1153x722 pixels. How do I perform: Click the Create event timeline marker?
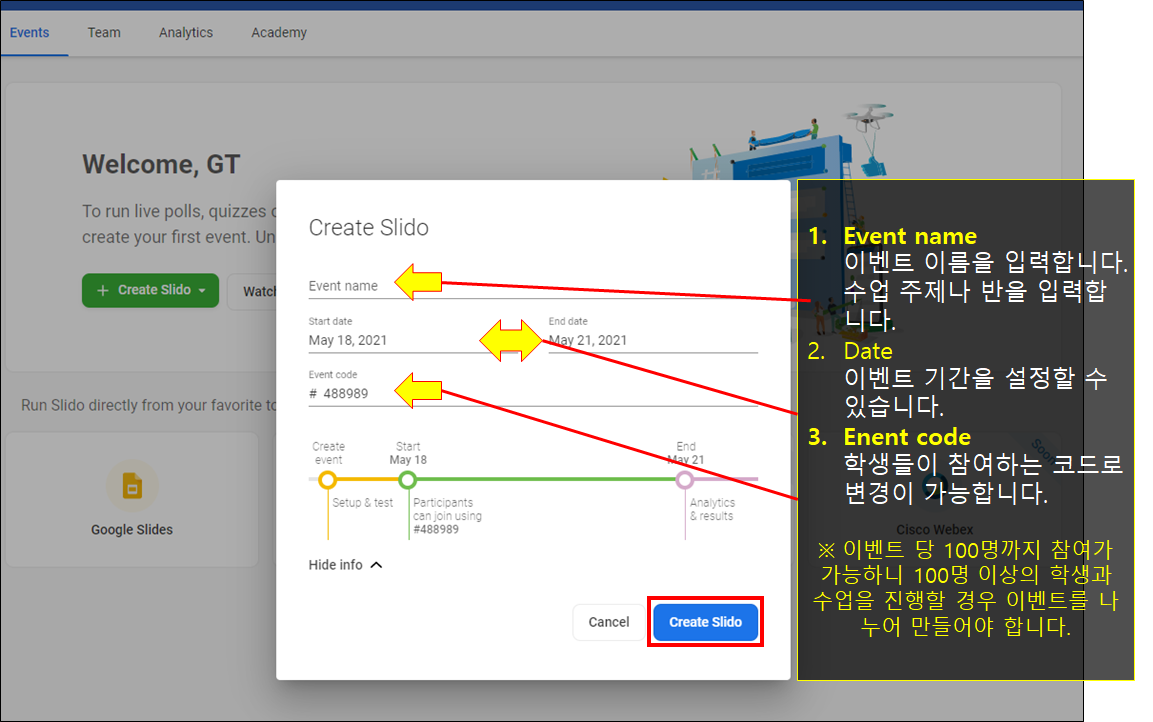tap(328, 480)
